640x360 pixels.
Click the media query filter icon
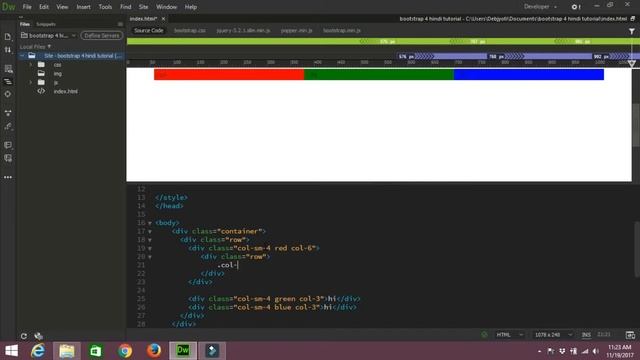pos(631,31)
